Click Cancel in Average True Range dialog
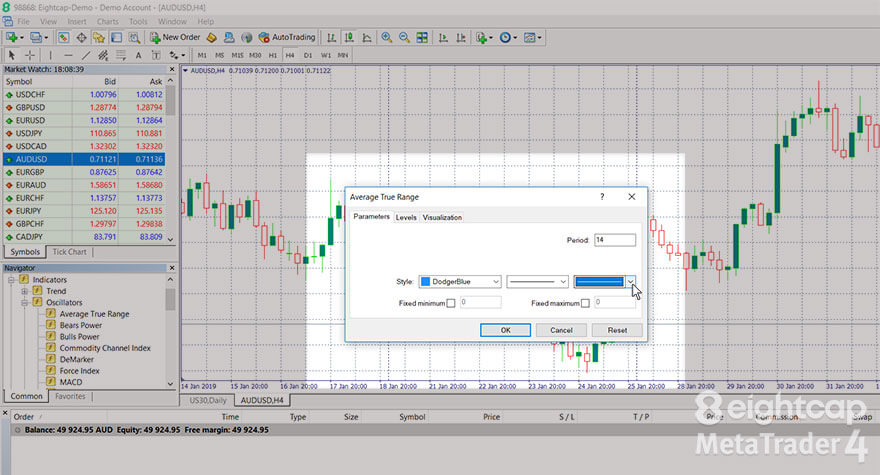 [561, 330]
